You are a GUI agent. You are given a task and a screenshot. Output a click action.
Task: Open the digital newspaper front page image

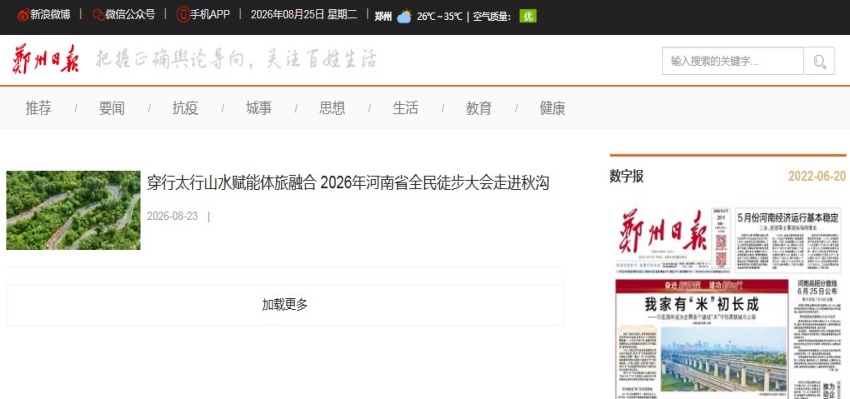coord(728,303)
